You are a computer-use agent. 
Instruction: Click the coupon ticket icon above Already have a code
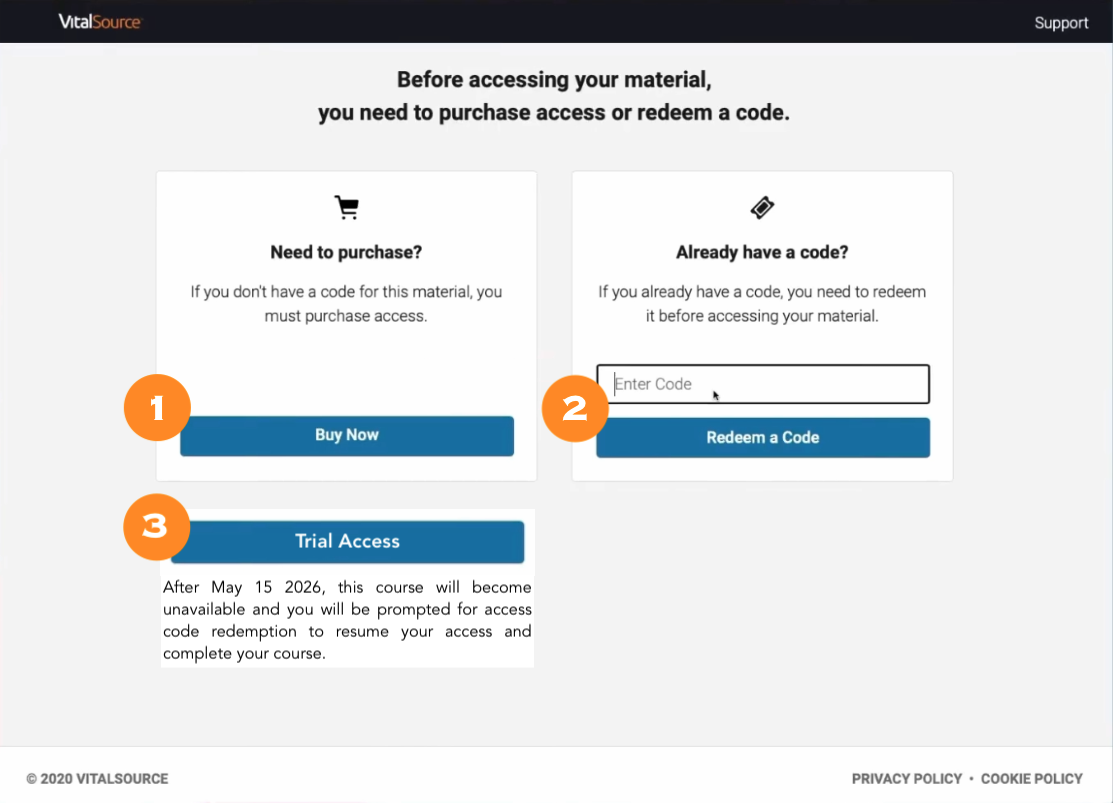(762, 207)
